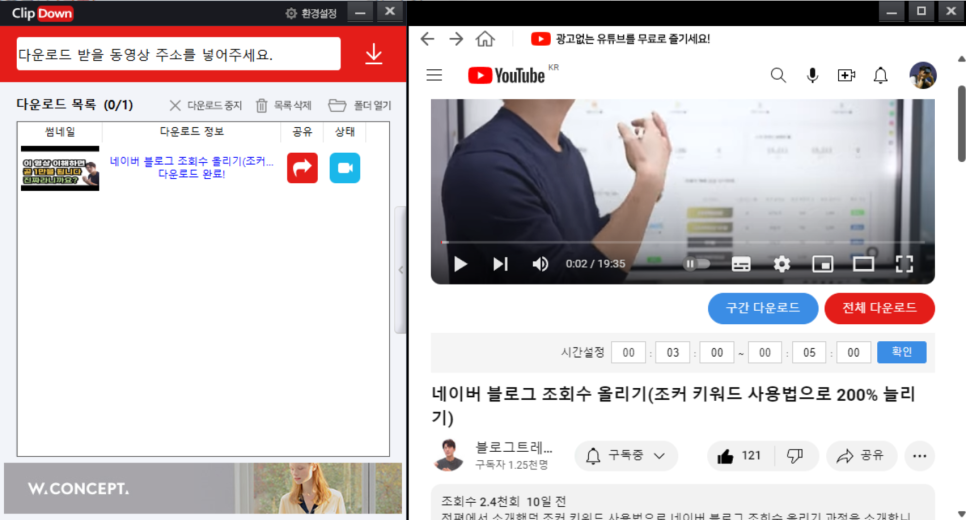966x520 pixels.
Task: Expand the video description box
Action: 683,503
